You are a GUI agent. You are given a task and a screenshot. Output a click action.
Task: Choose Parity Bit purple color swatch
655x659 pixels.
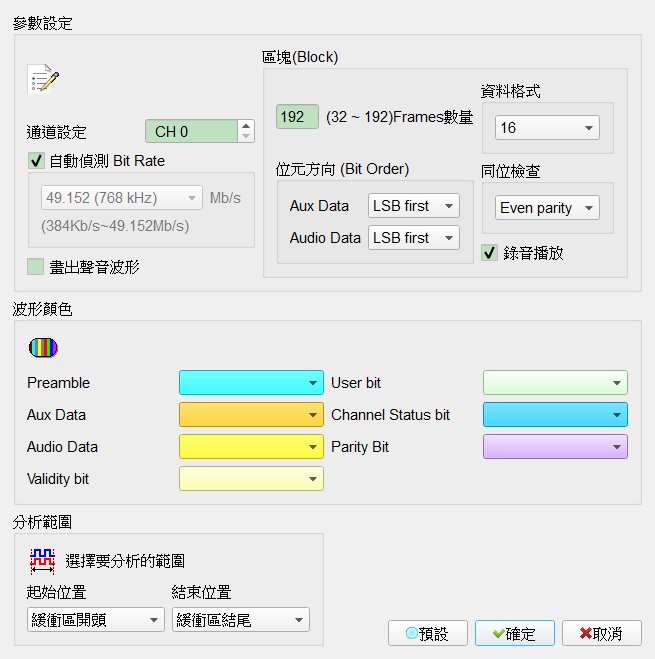tap(555, 446)
